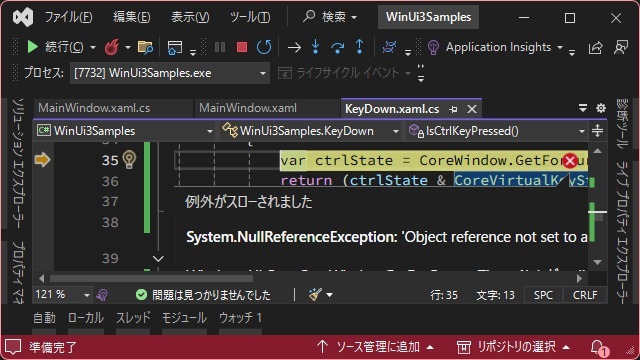The width and height of the screenshot is (640, 360).
Task: Click the vertical scrollbar up arrow
Action: (x=598, y=151)
